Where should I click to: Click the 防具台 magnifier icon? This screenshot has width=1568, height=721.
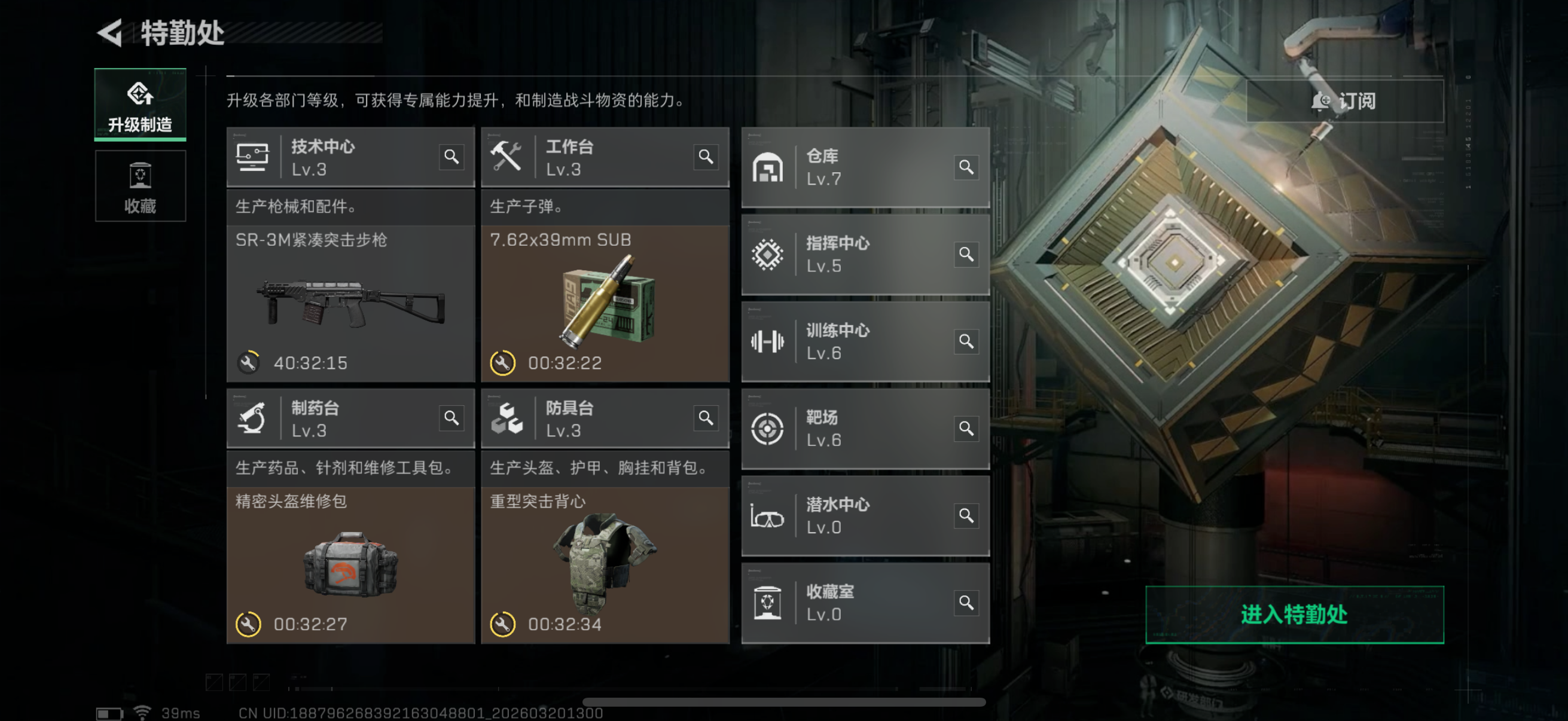[x=706, y=418]
